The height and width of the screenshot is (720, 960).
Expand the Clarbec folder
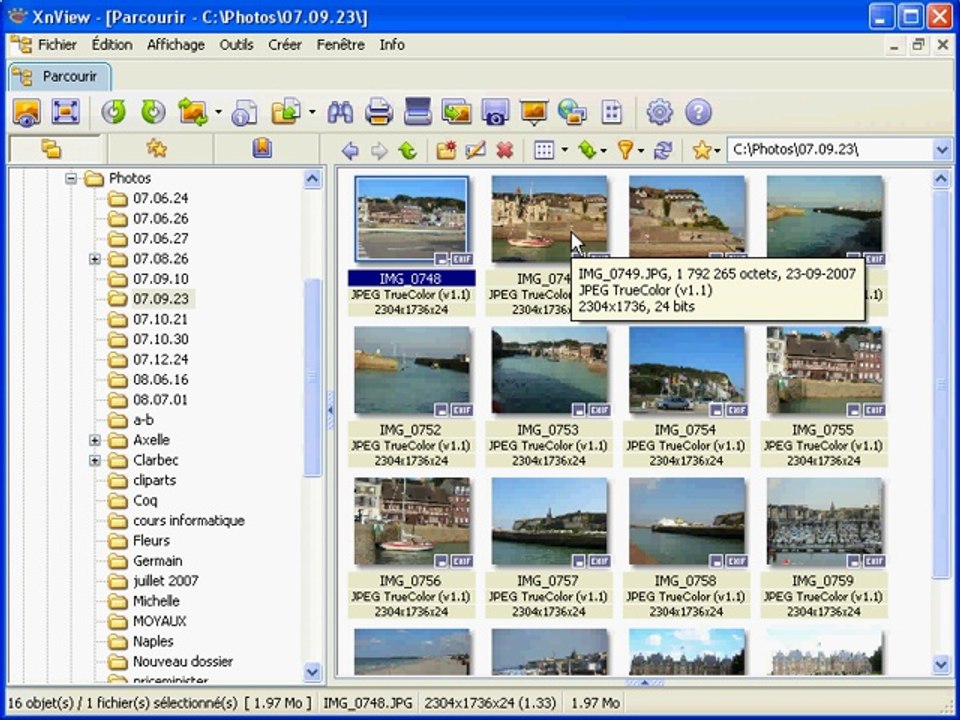(95, 460)
